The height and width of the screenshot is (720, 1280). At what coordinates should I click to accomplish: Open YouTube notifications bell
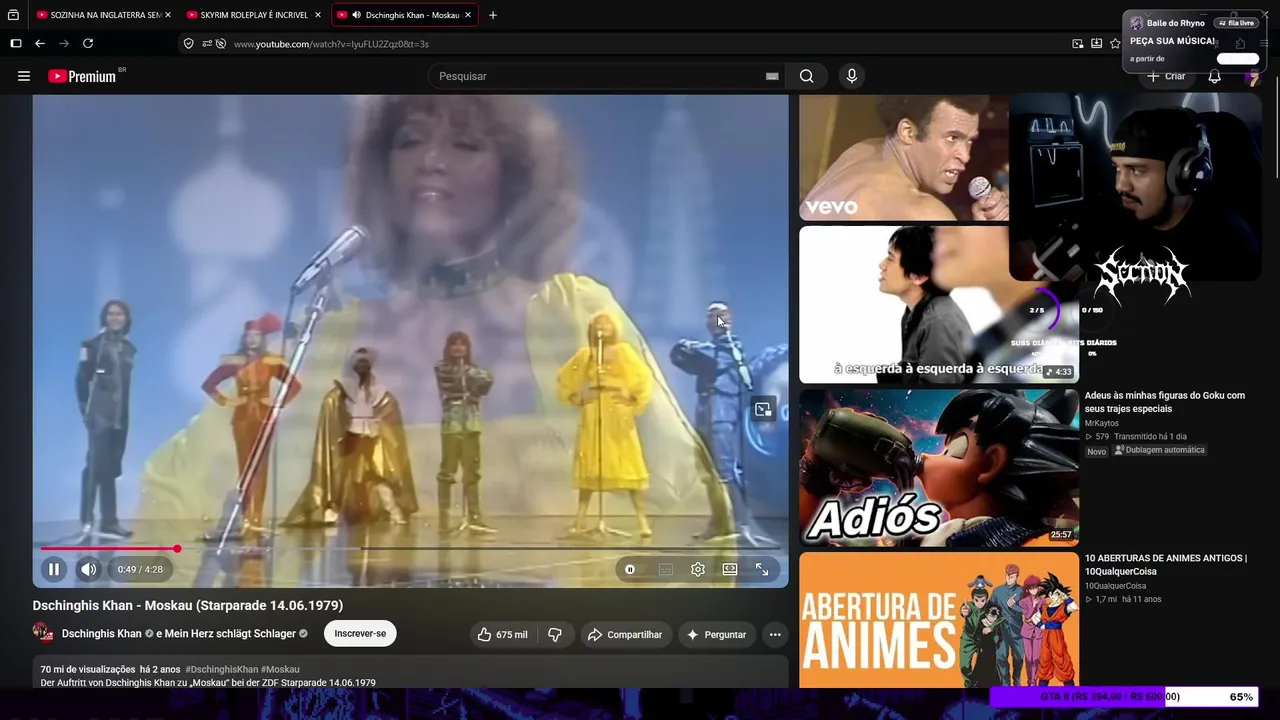coord(1214,76)
